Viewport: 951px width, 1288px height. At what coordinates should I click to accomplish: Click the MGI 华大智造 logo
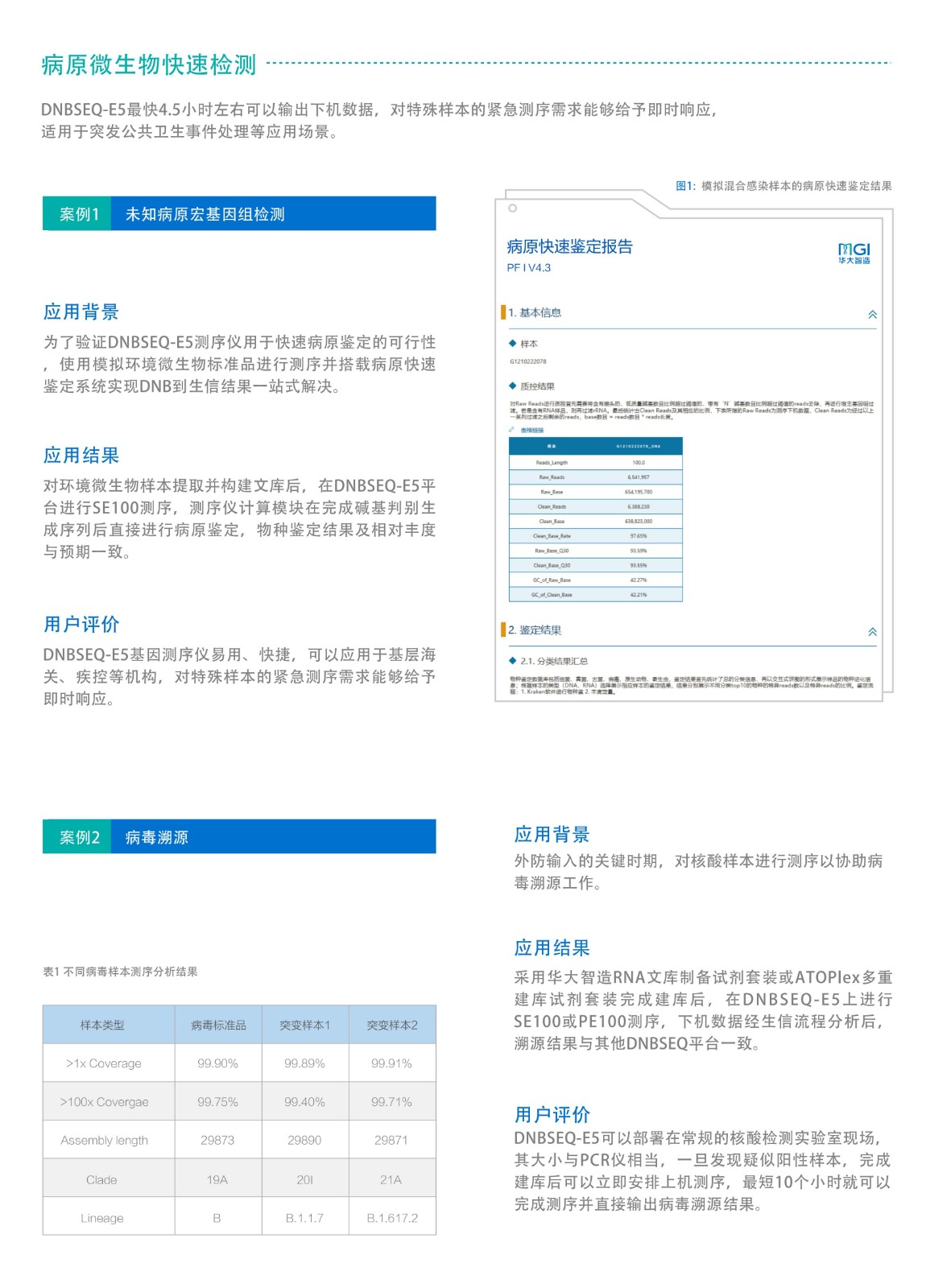[x=854, y=254]
